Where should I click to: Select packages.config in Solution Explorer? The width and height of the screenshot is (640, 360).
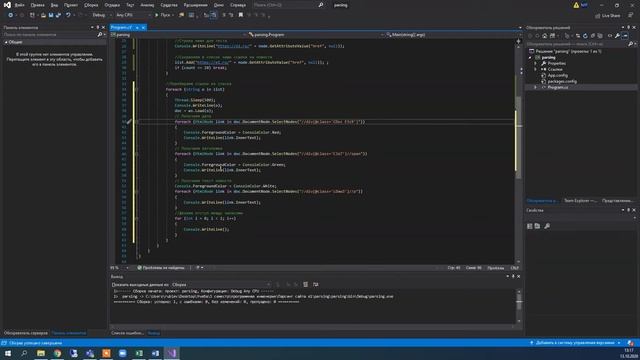pyautogui.click(x=562, y=81)
